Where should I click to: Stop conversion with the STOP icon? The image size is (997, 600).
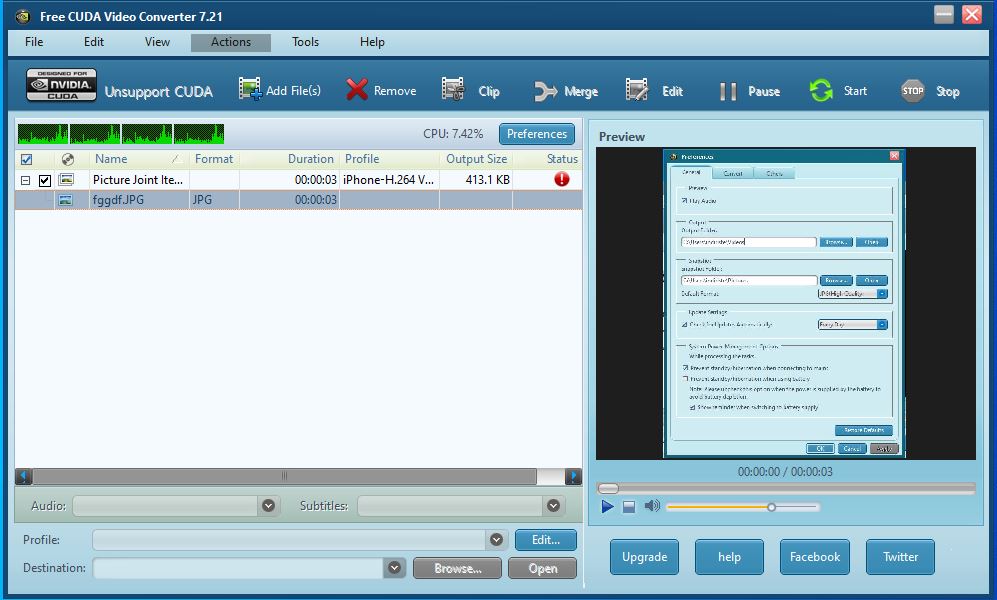pyautogui.click(x=912, y=91)
